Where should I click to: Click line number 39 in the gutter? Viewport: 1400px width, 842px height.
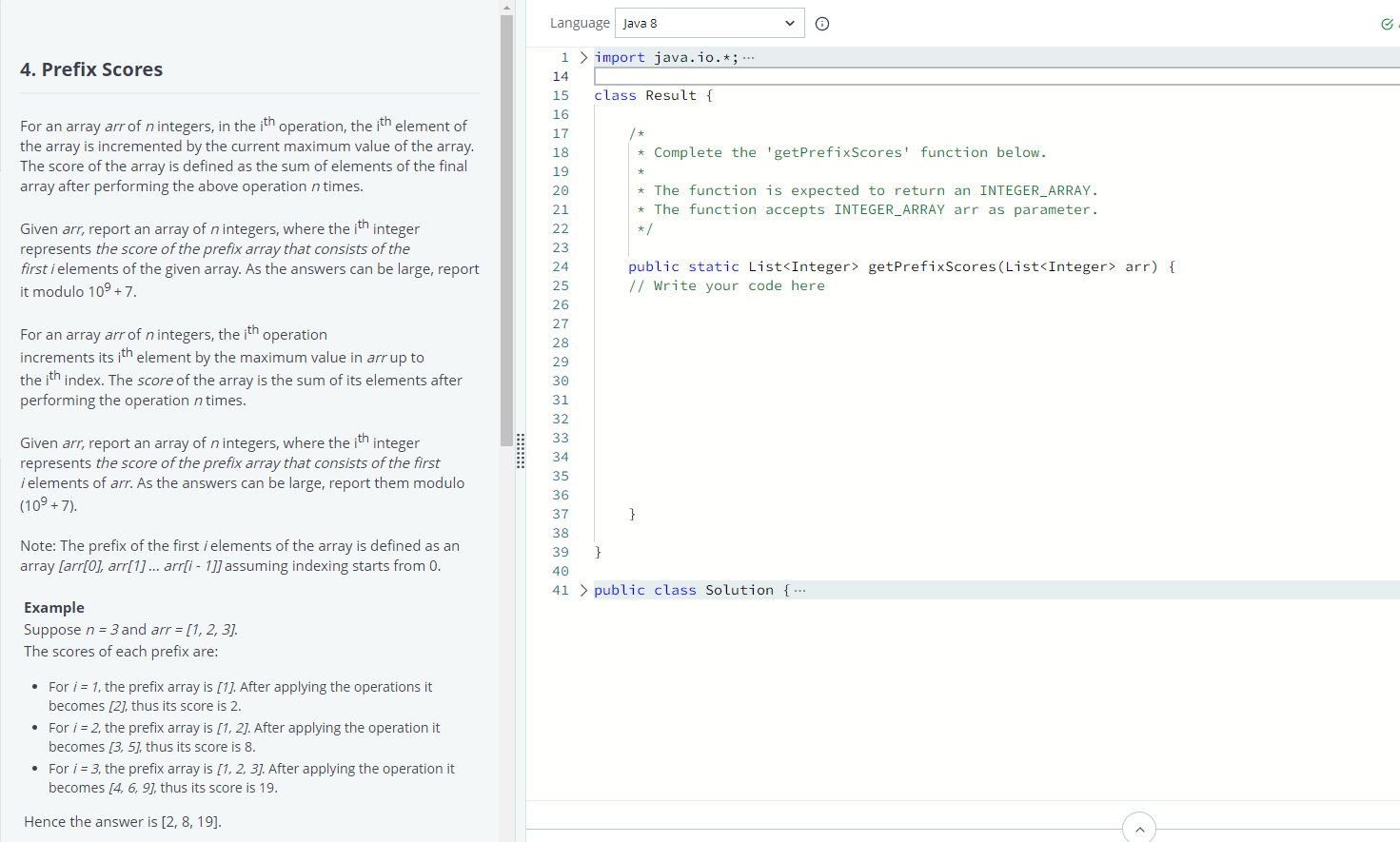coord(561,552)
